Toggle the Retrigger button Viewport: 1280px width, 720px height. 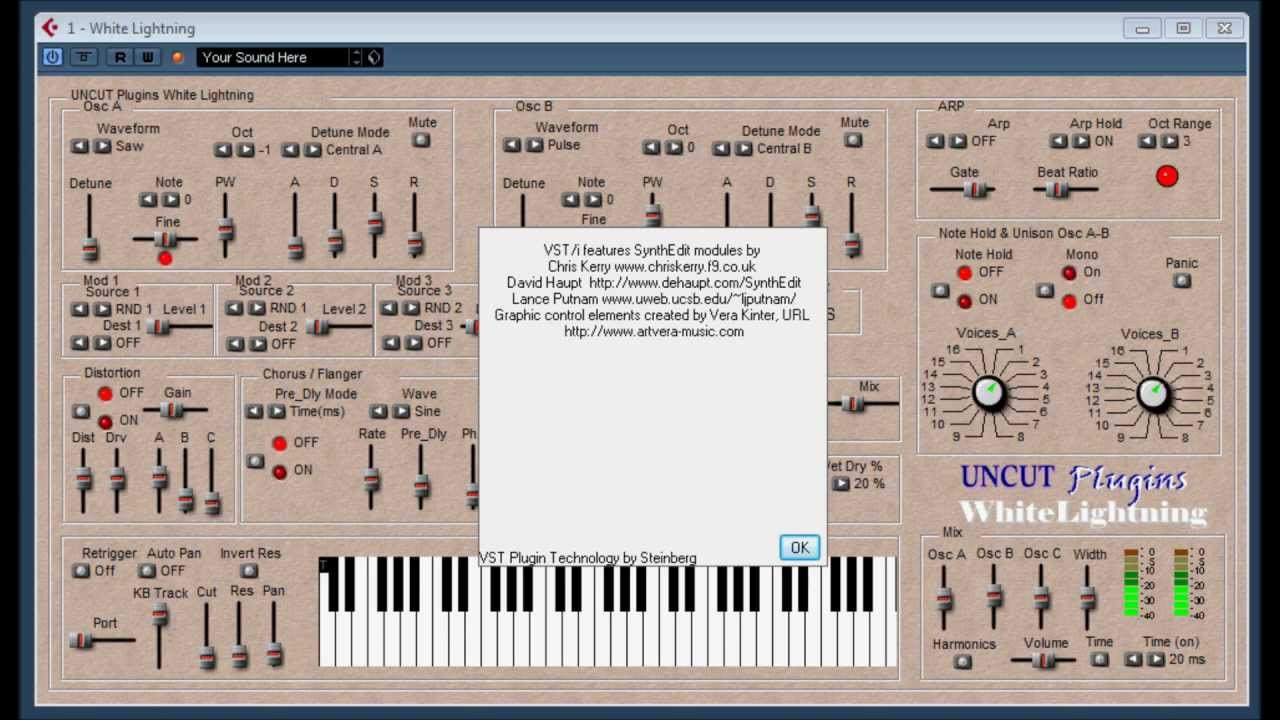coord(81,571)
